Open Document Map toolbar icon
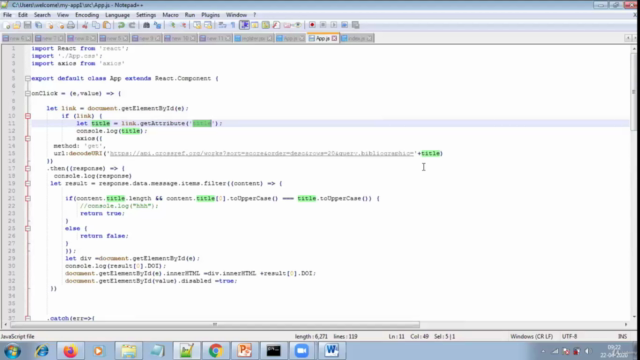The width and height of the screenshot is (640, 360). point(266,25)
